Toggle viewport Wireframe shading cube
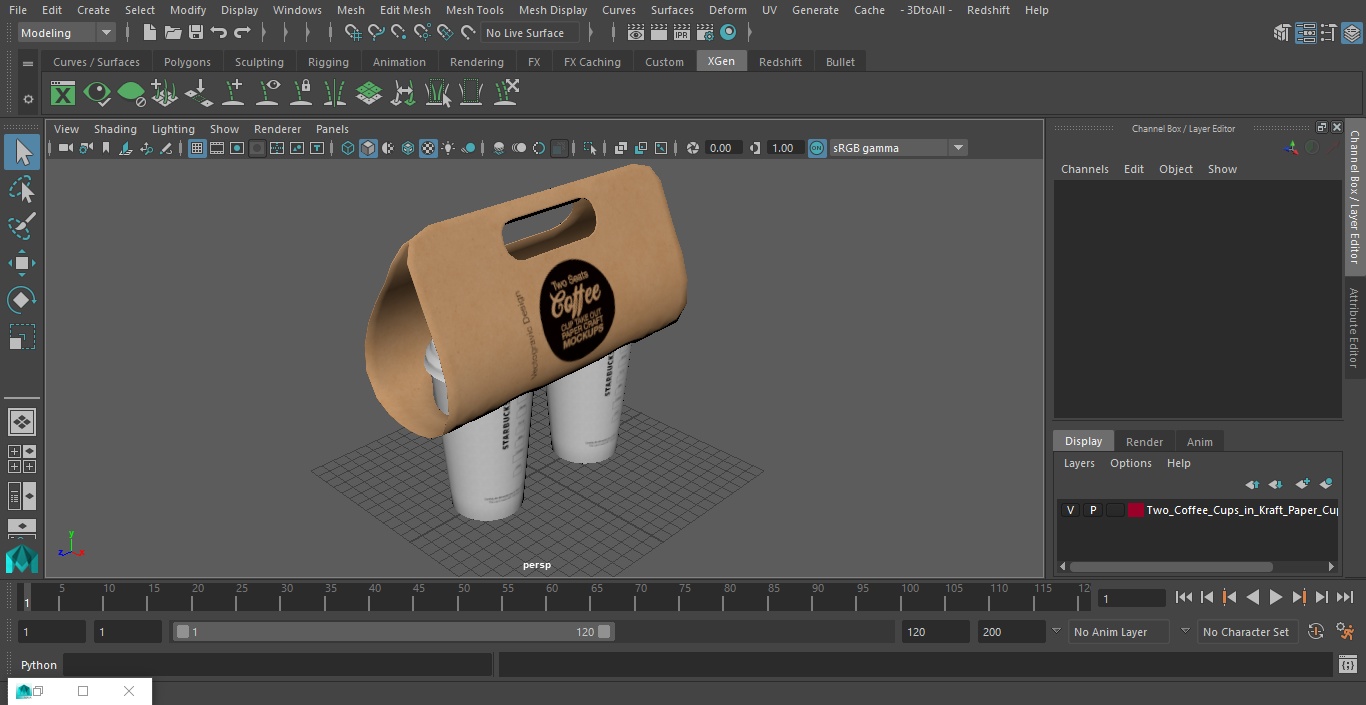 click(348, 148)
